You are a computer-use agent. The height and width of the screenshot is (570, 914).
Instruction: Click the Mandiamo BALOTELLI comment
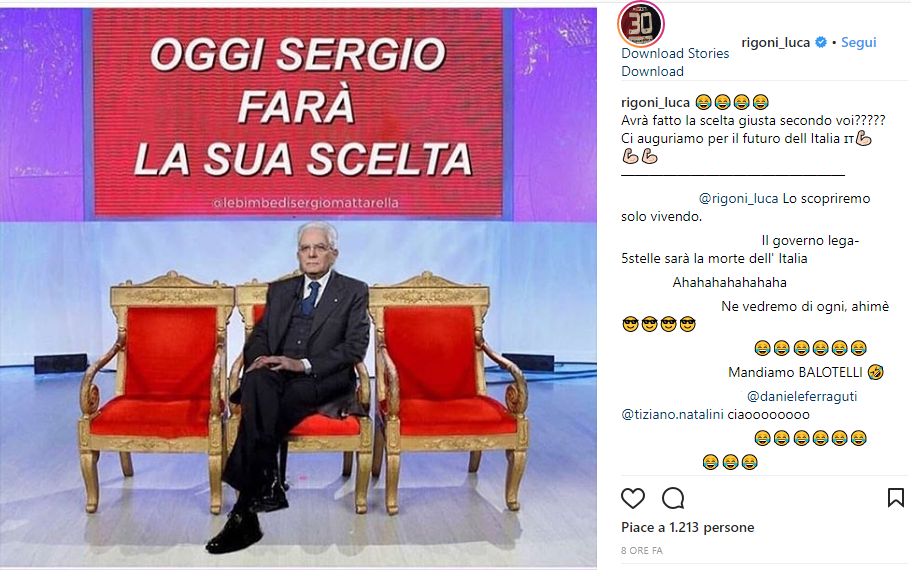[806, 372]
